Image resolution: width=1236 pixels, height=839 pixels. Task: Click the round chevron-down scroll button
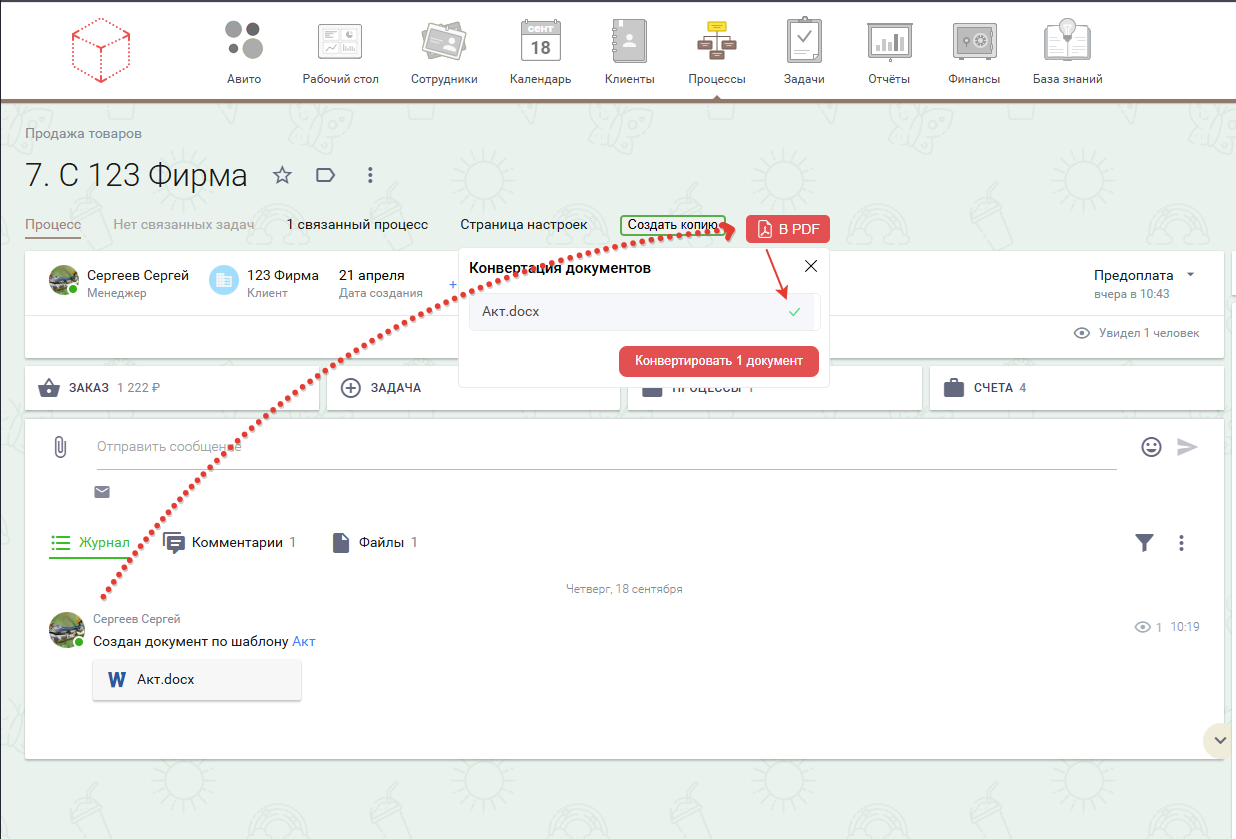pyautogui.click(x=1218, y=740)
